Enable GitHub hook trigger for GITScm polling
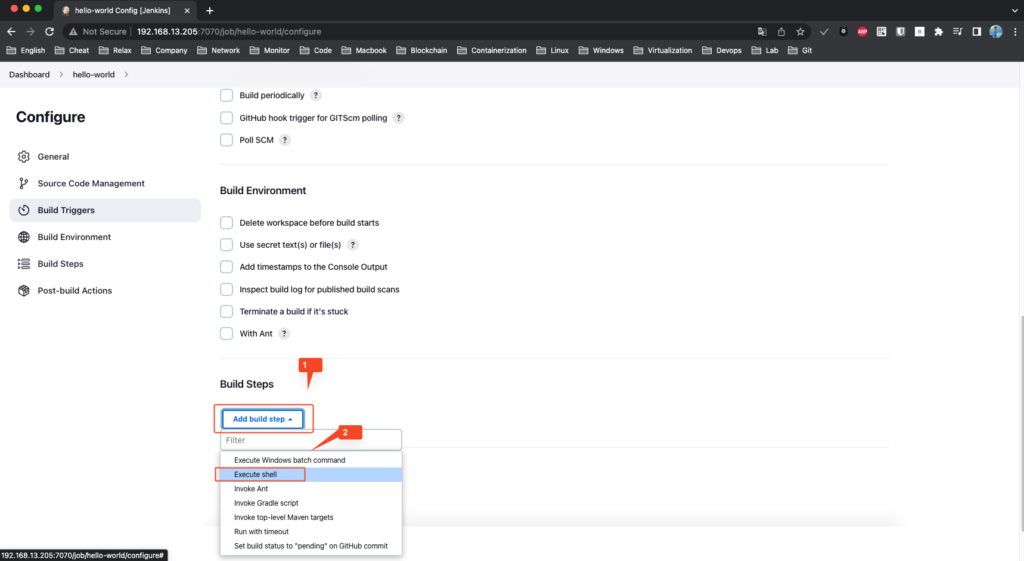This screenshot has width=1024, height=561. (227, 118)
